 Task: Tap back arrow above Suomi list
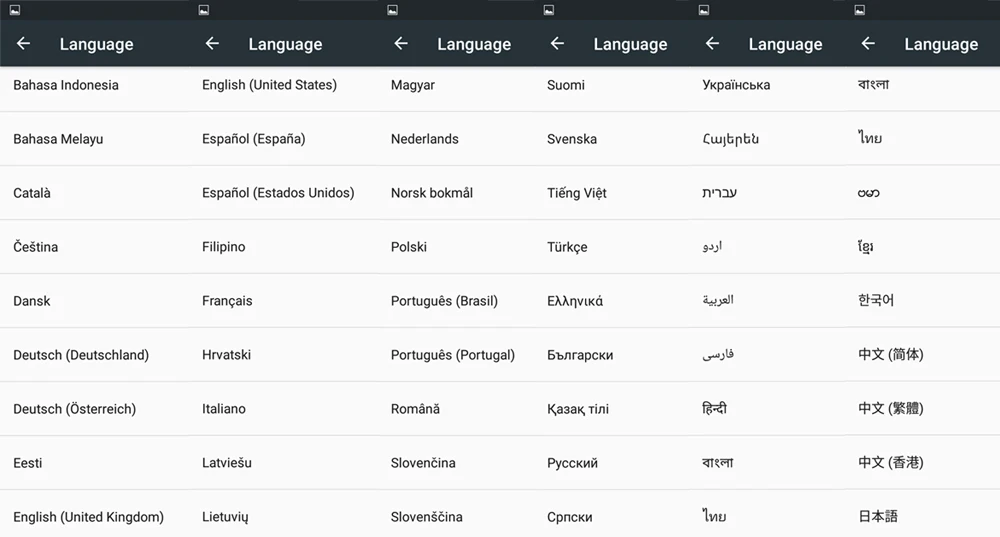click(557, 43)
